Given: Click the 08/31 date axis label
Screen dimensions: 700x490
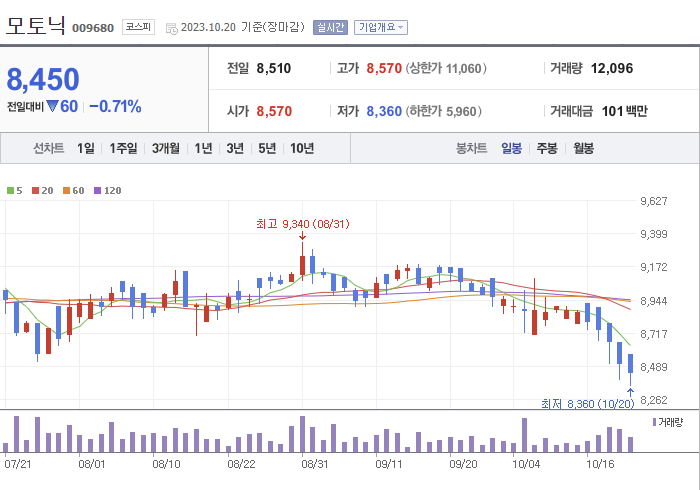Looking at the screenshot, I should point(315,464).
